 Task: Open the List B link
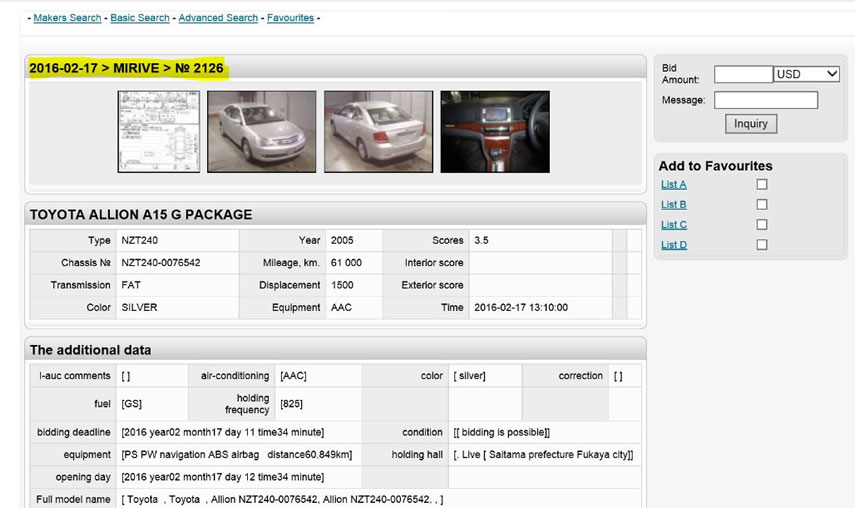coord(673,205)
